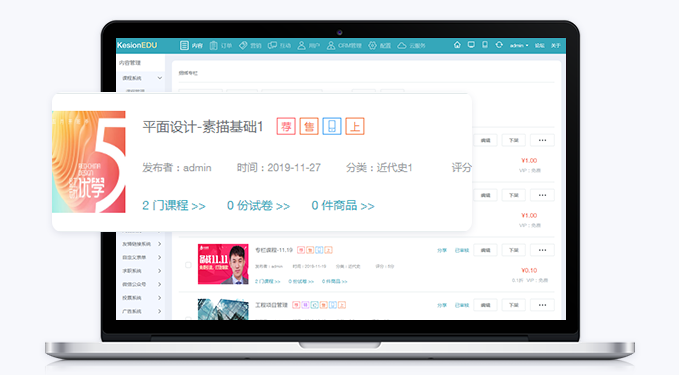Screen dimensions: 679x375
Task: Open the 关于 link in the header
Action: pyautogui.click(x=556, y=45)
